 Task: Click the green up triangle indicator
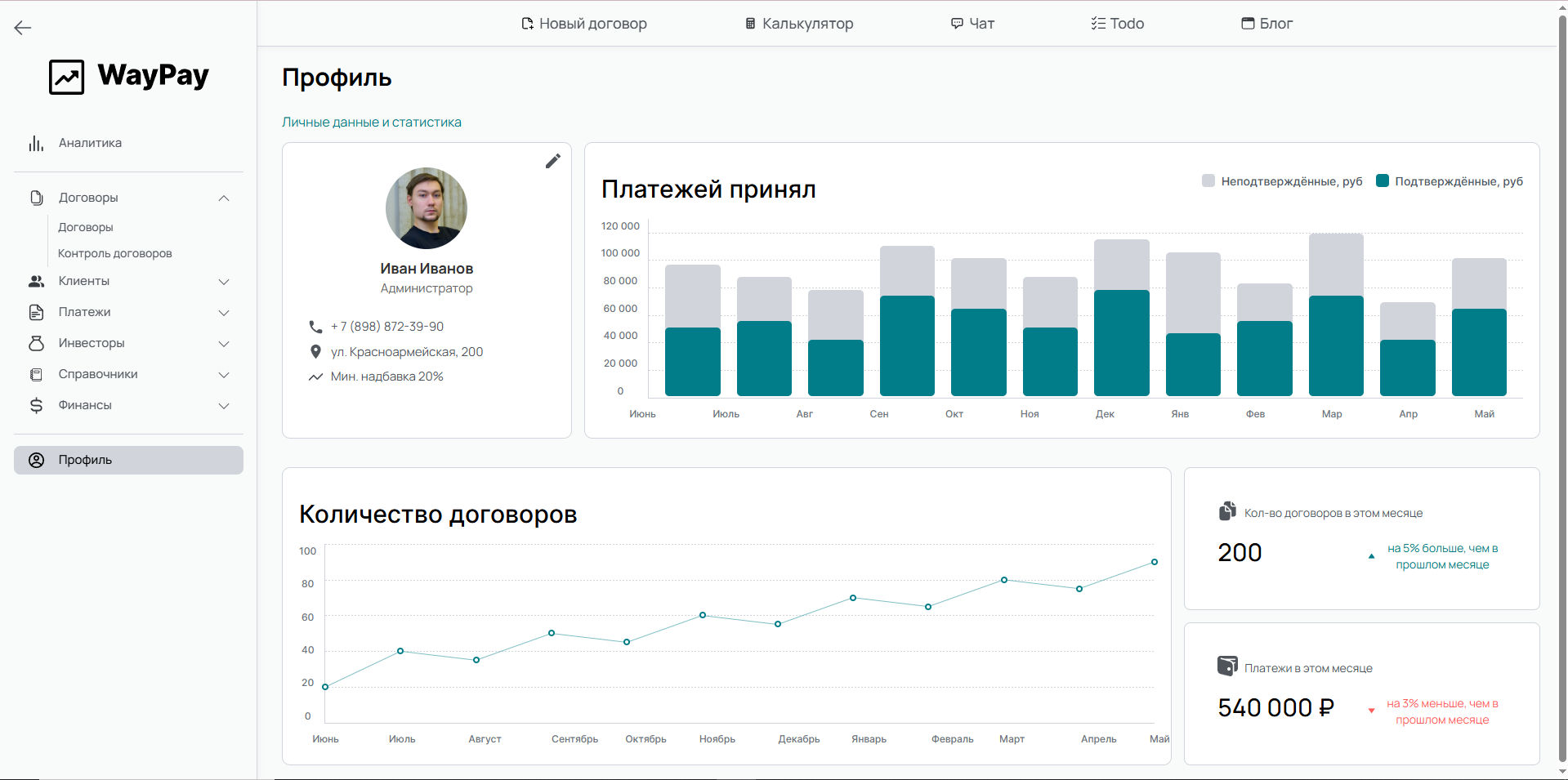1371,556
